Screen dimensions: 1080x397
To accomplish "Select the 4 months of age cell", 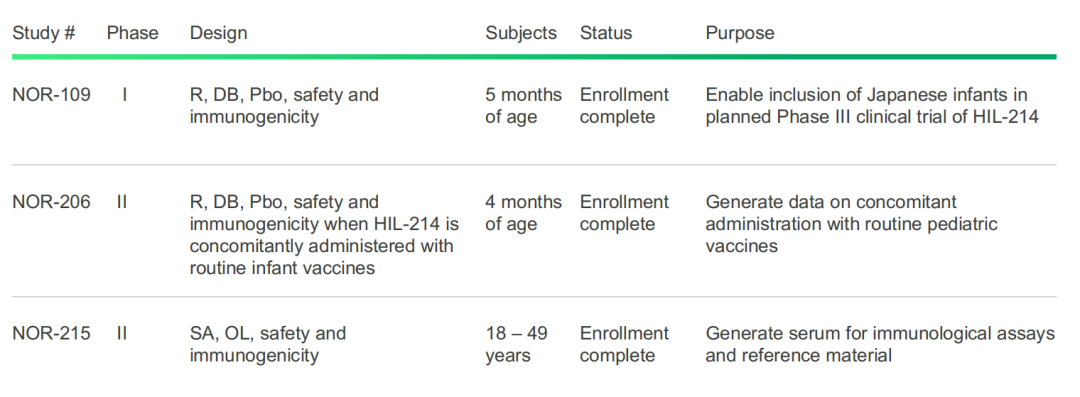I will click(x=523, y=213).
